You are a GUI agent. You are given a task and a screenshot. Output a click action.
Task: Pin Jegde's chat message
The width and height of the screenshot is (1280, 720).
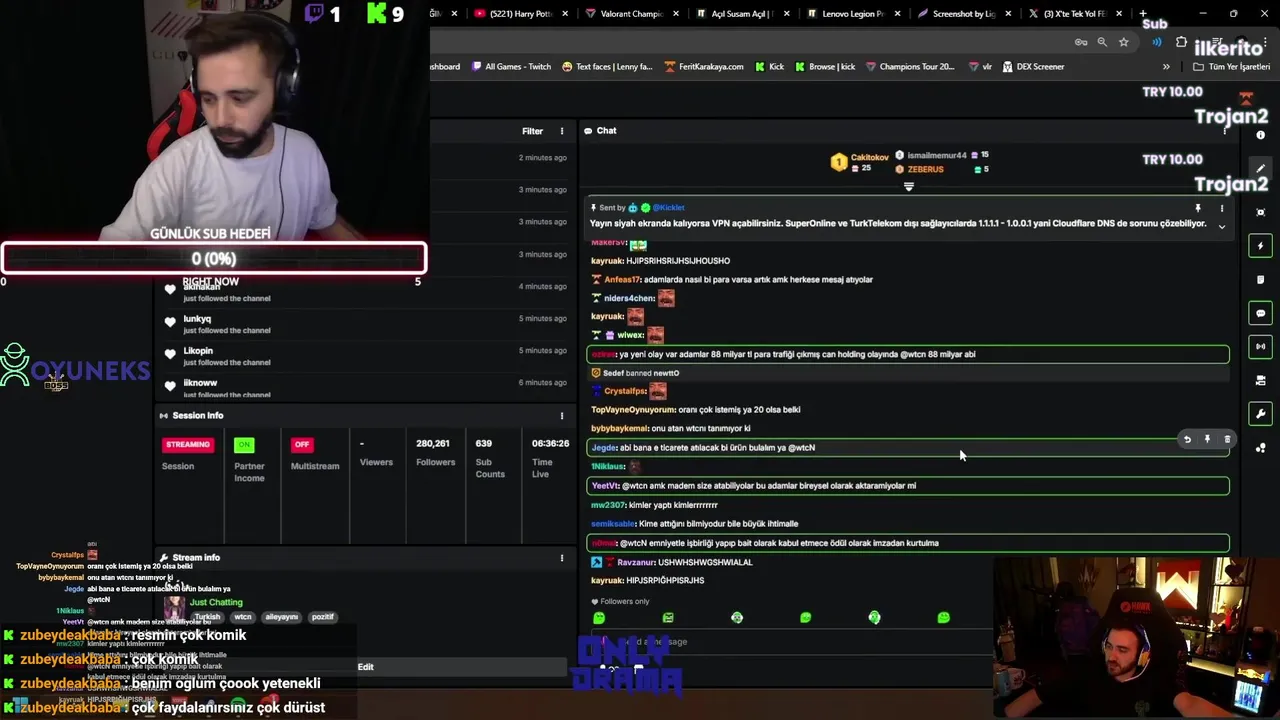[x=1207, y=439]
